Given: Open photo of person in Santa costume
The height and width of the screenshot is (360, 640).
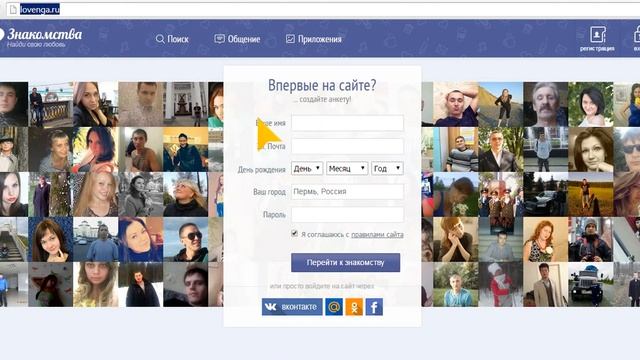Looking at the screenshot, I should [x=500, y=284].
